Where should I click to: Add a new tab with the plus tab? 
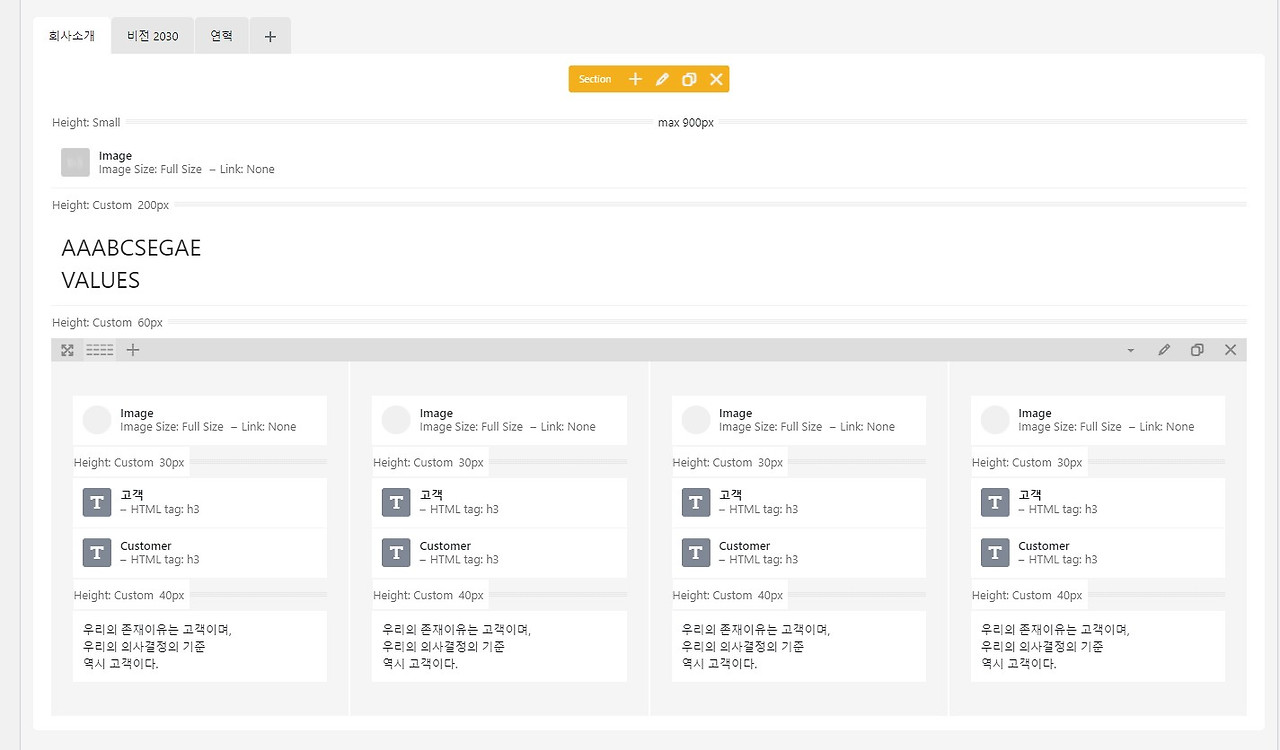(270, 36)
